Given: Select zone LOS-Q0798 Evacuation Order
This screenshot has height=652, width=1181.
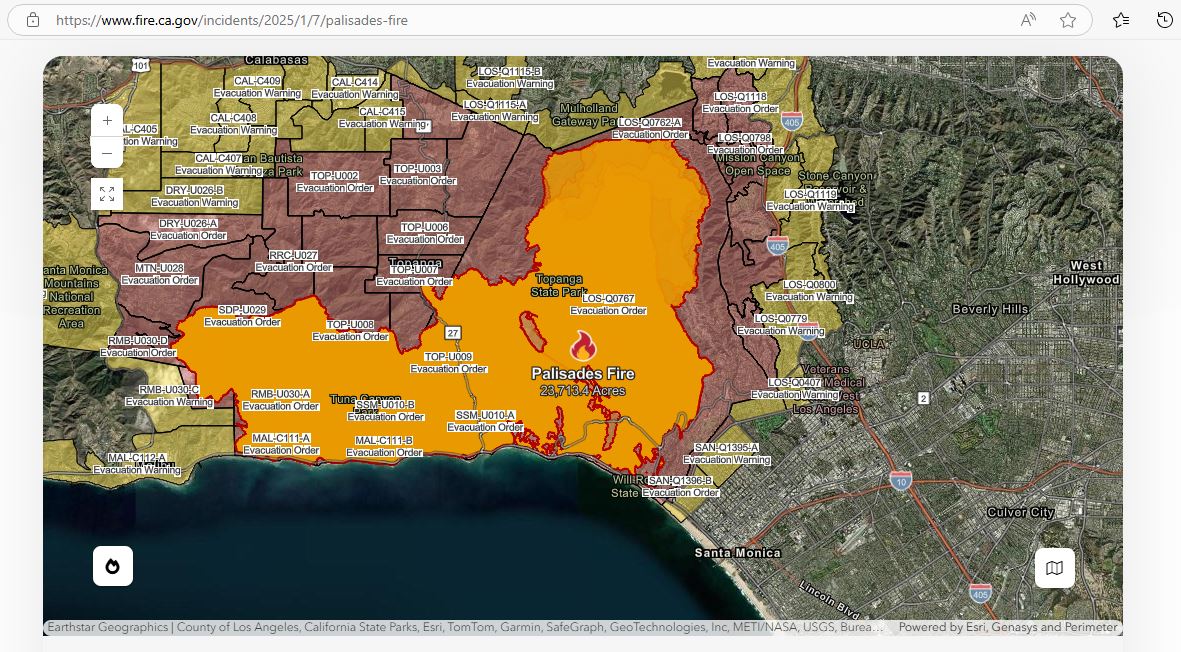Looking at the screenshot, I should pyautogui.click(x=744, y=144).
